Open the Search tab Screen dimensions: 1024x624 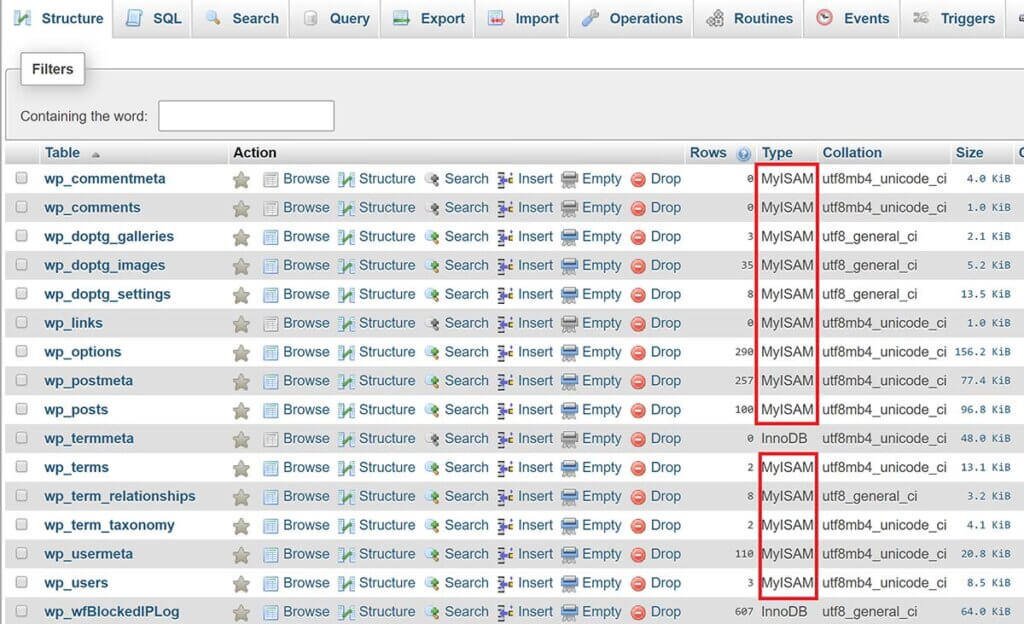coord(240,18)
